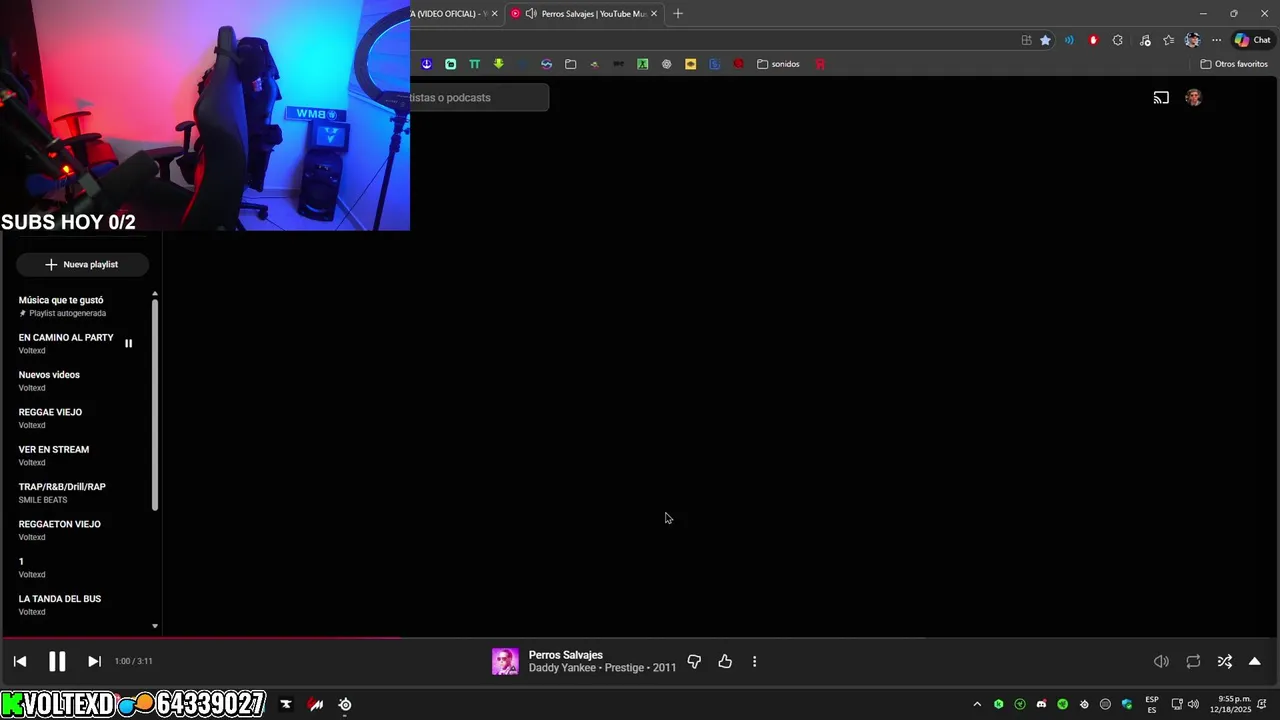Open the SteelSeries app in taskbar

345,704
